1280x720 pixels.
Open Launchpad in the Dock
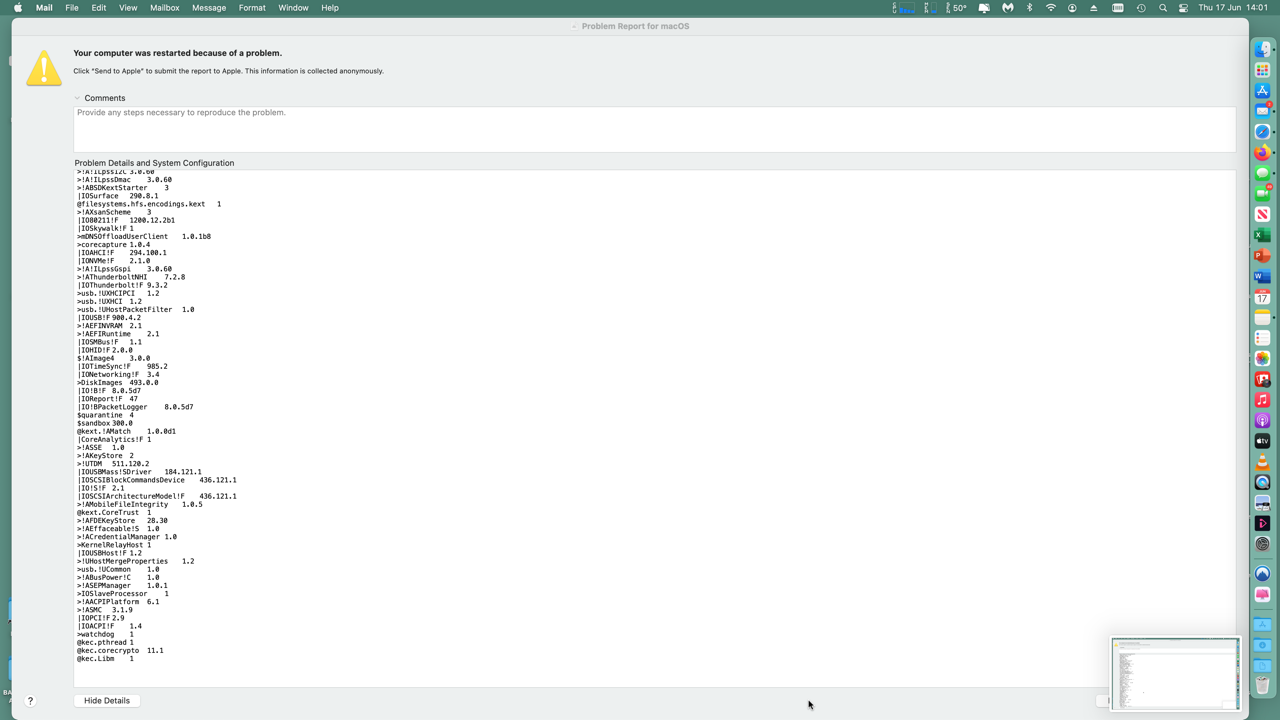pos(1262,70)
